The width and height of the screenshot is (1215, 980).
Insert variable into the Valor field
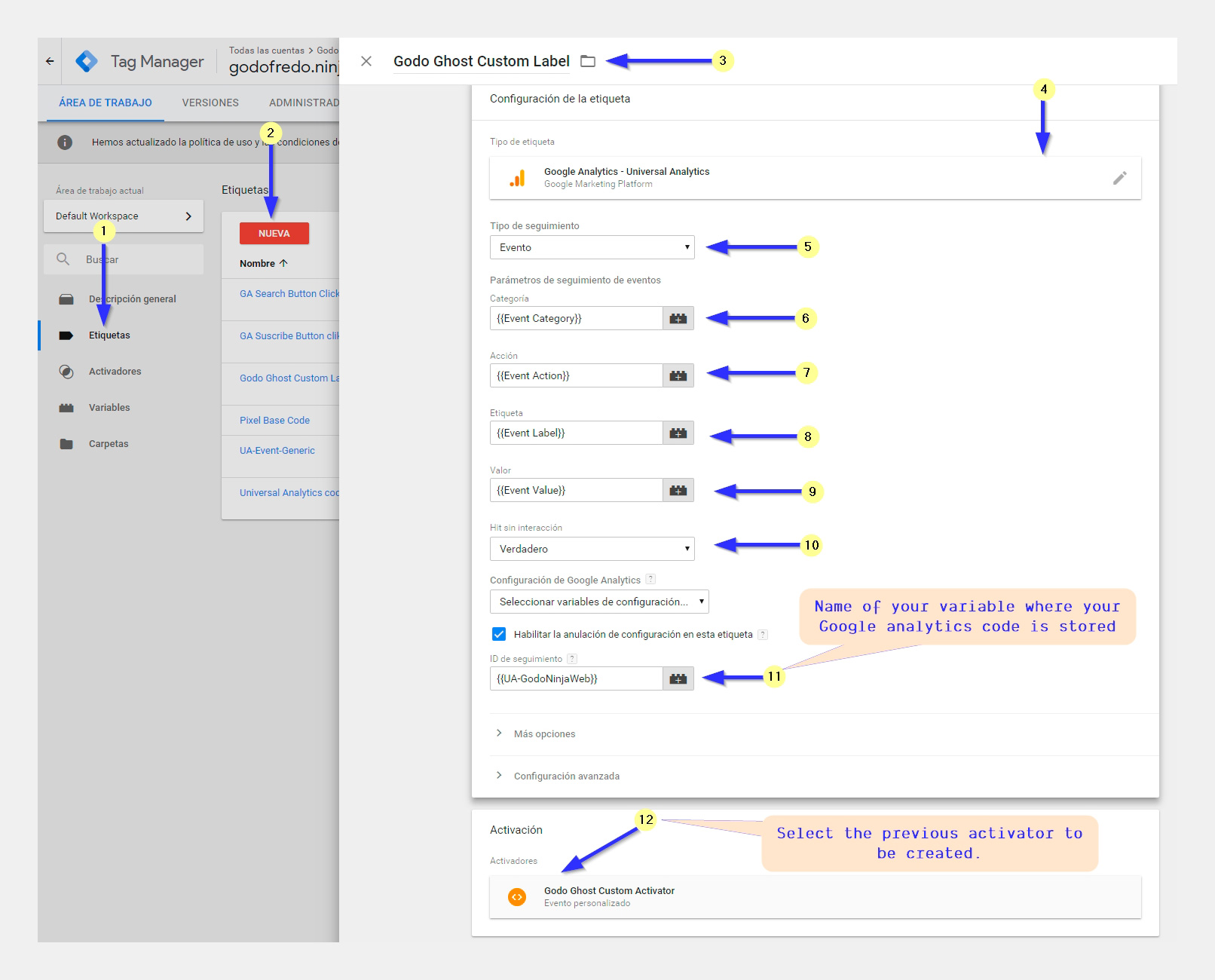[678, 490]
